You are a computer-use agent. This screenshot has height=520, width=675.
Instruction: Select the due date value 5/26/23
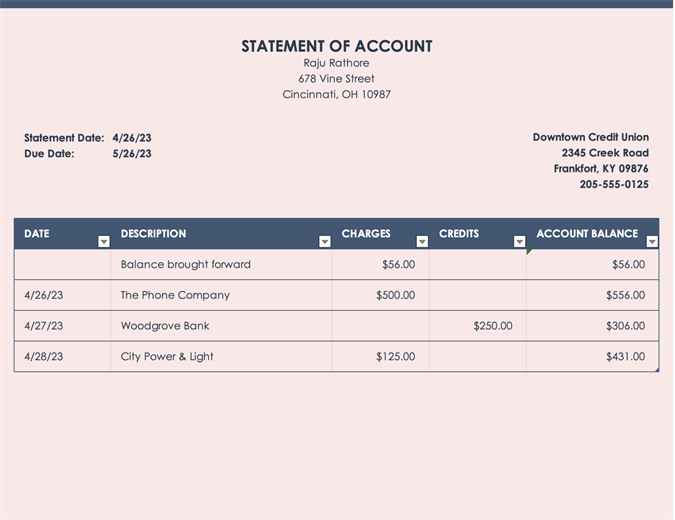pos(132,154)
